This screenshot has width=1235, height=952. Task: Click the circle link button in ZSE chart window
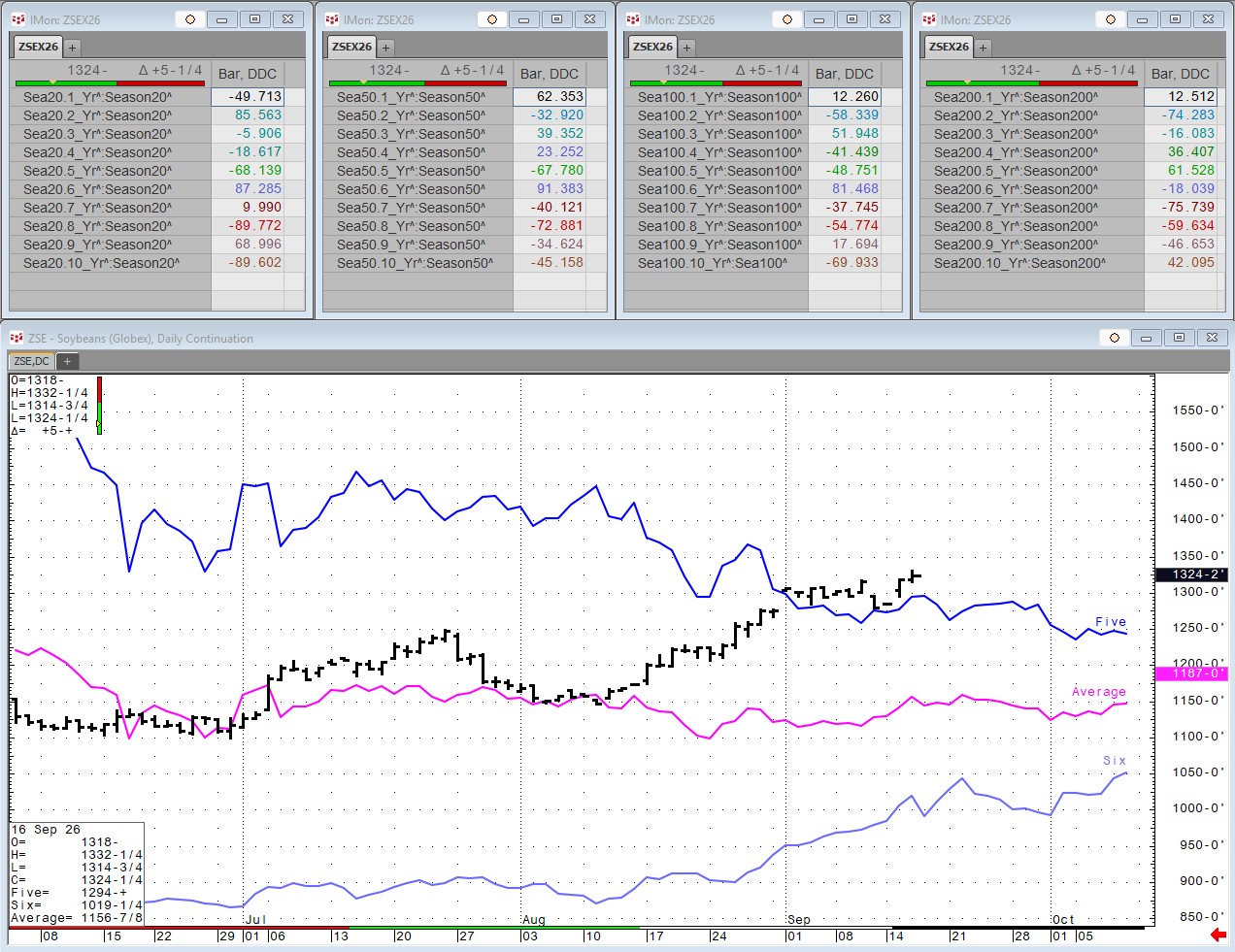click(x=1115, y=338)
